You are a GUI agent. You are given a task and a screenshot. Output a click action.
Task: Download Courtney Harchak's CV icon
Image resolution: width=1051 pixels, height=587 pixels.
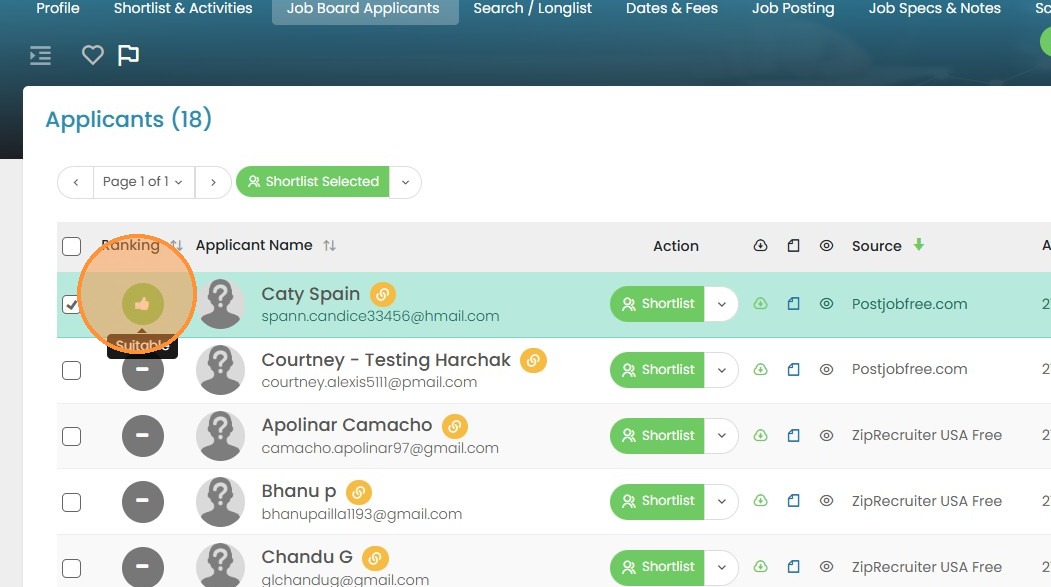click(760, 369)
